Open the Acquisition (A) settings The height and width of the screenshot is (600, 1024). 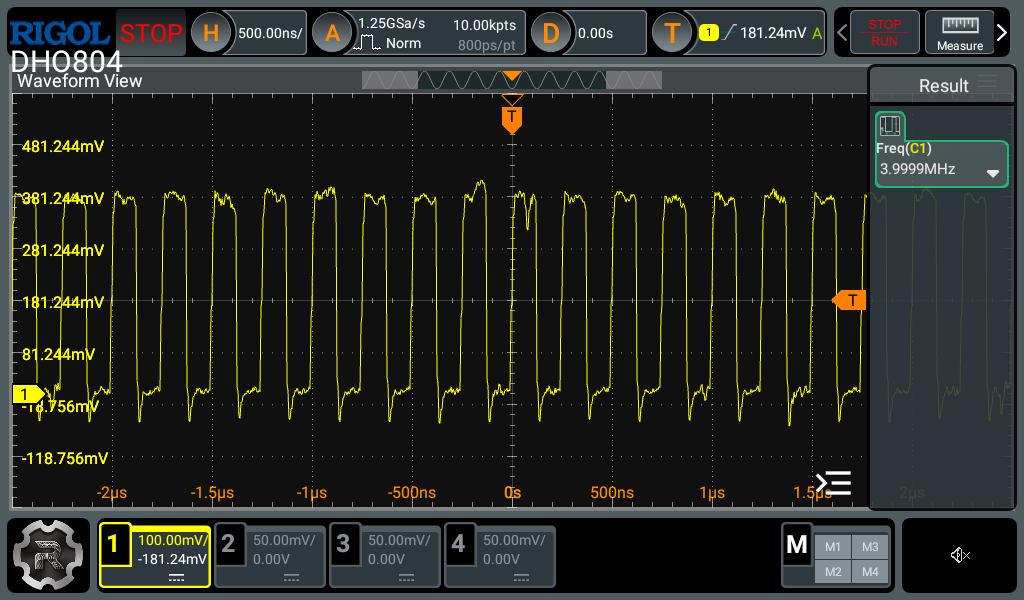click(x=332, y=33)
